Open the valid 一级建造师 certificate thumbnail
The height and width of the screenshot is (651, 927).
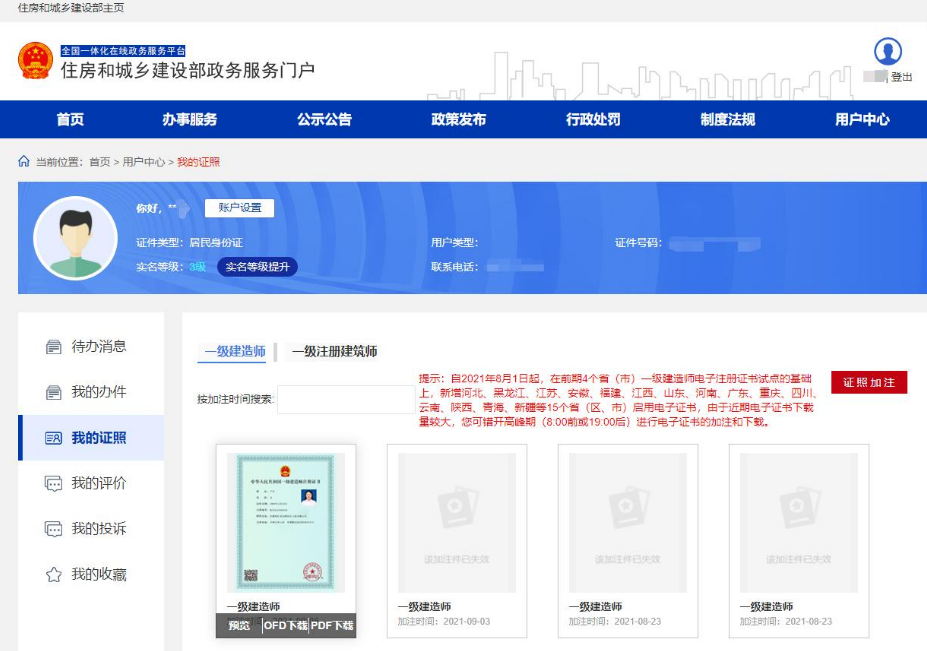pos(285,522)
